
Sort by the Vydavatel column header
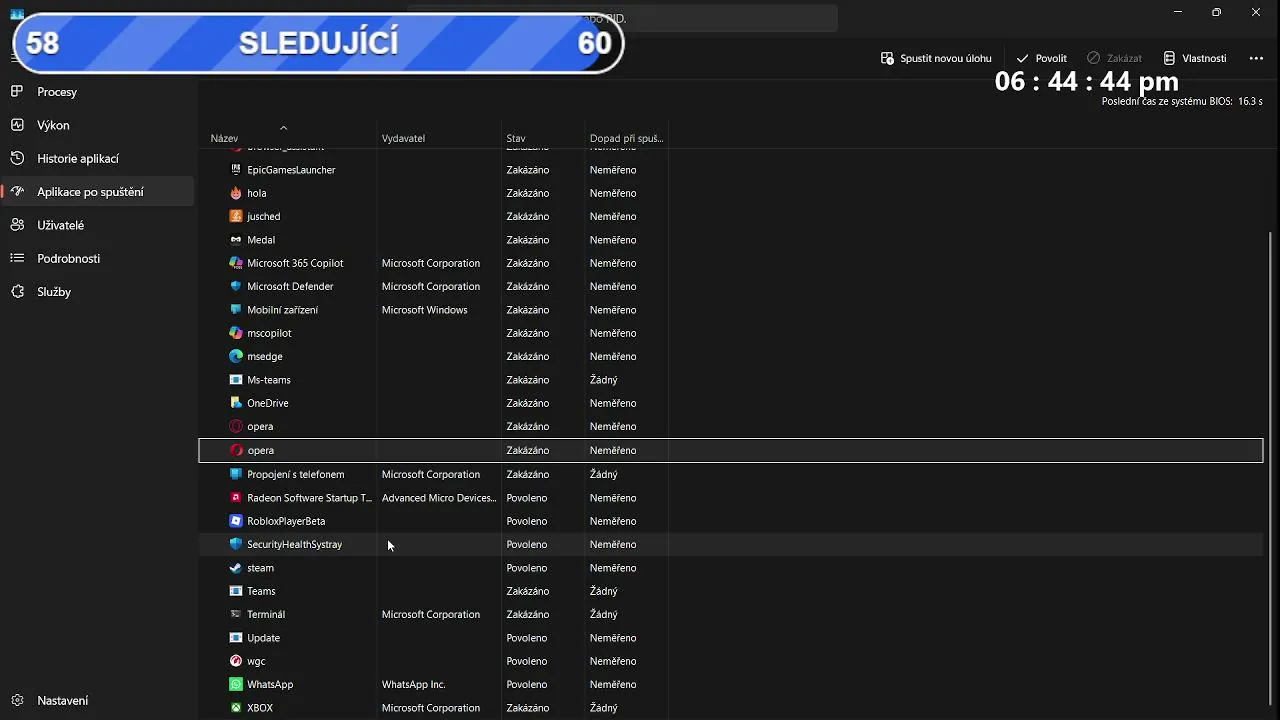[439, 138]
